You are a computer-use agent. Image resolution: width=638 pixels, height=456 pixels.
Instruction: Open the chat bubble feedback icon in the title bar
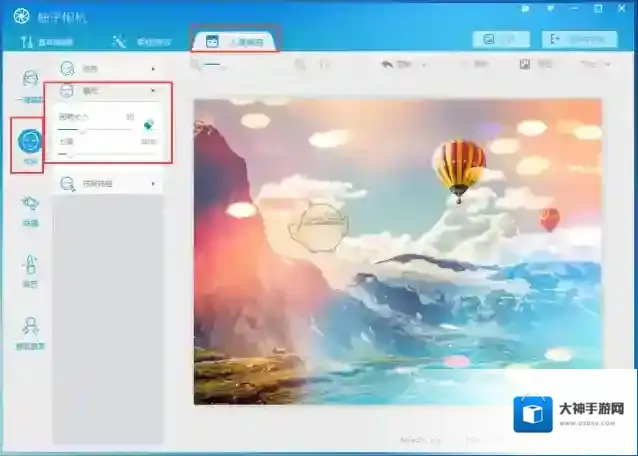click(x=525, y=8)
